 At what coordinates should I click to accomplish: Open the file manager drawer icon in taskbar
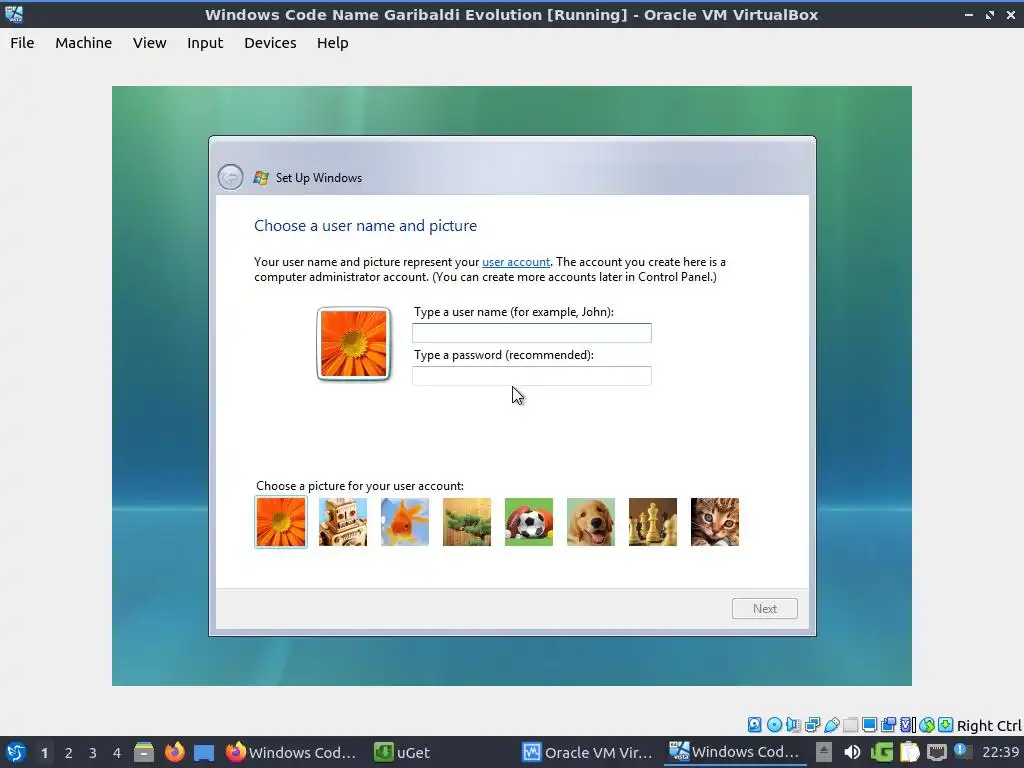pyautogui.click(x=144, y=752)
